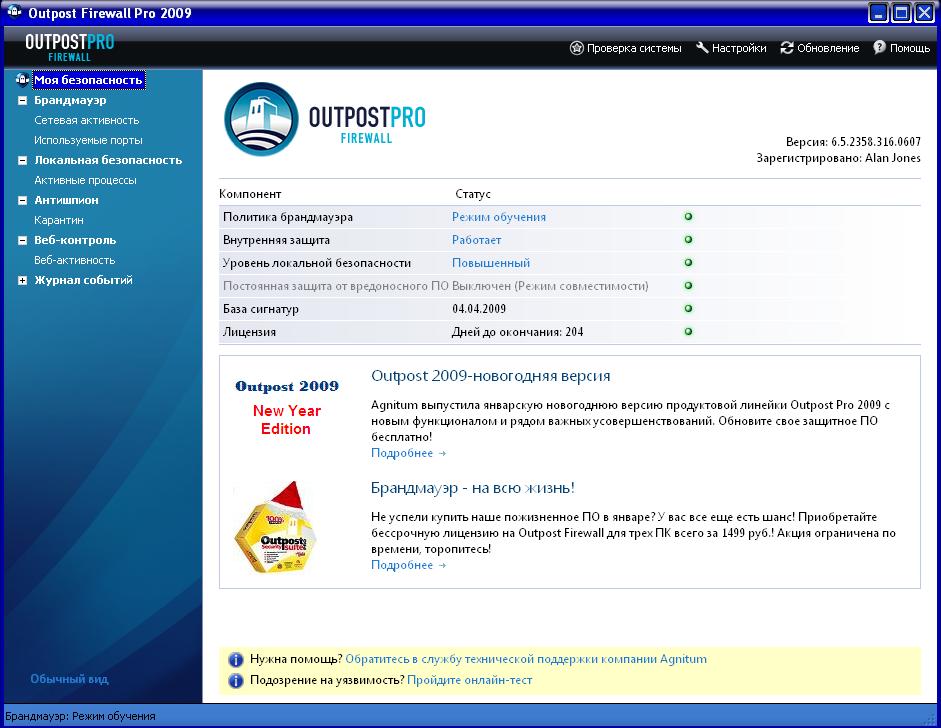The width and height of the screenshot is (941, 728).
Task: Minimize the Outpost Firewall Pro window
Action: coord(879,13)
